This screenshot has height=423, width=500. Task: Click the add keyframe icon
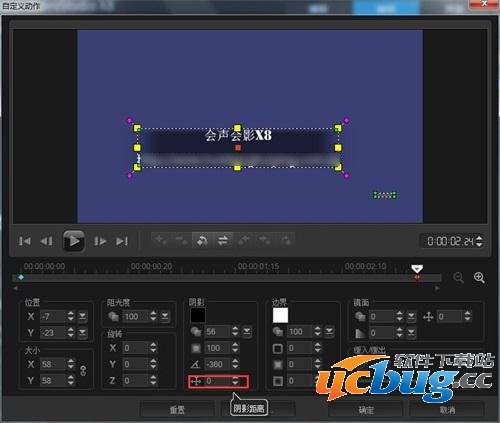coord(161,240)
